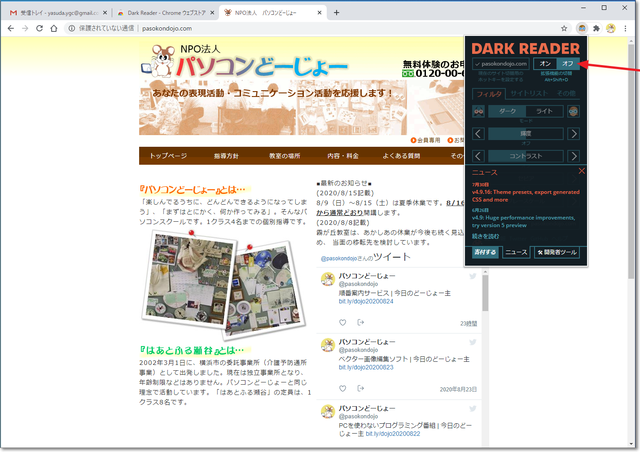This screenshot has width=640, height=452.
Task: Switch Dark Reader to オフ
Action: [567, 64]
